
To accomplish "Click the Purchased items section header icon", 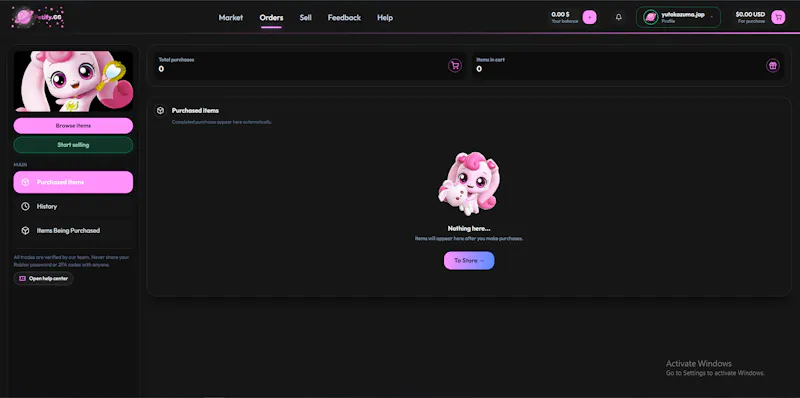I will tap(160, 111).
